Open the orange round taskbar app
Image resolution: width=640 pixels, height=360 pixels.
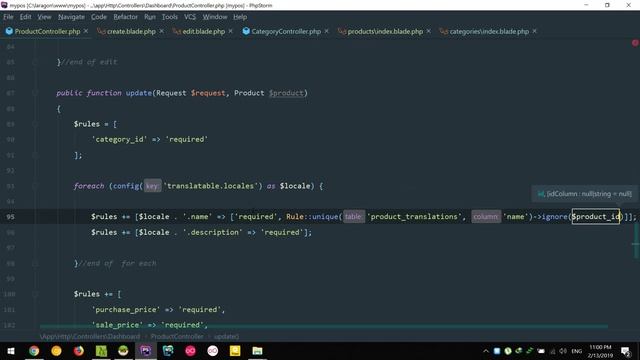point(56,351)
